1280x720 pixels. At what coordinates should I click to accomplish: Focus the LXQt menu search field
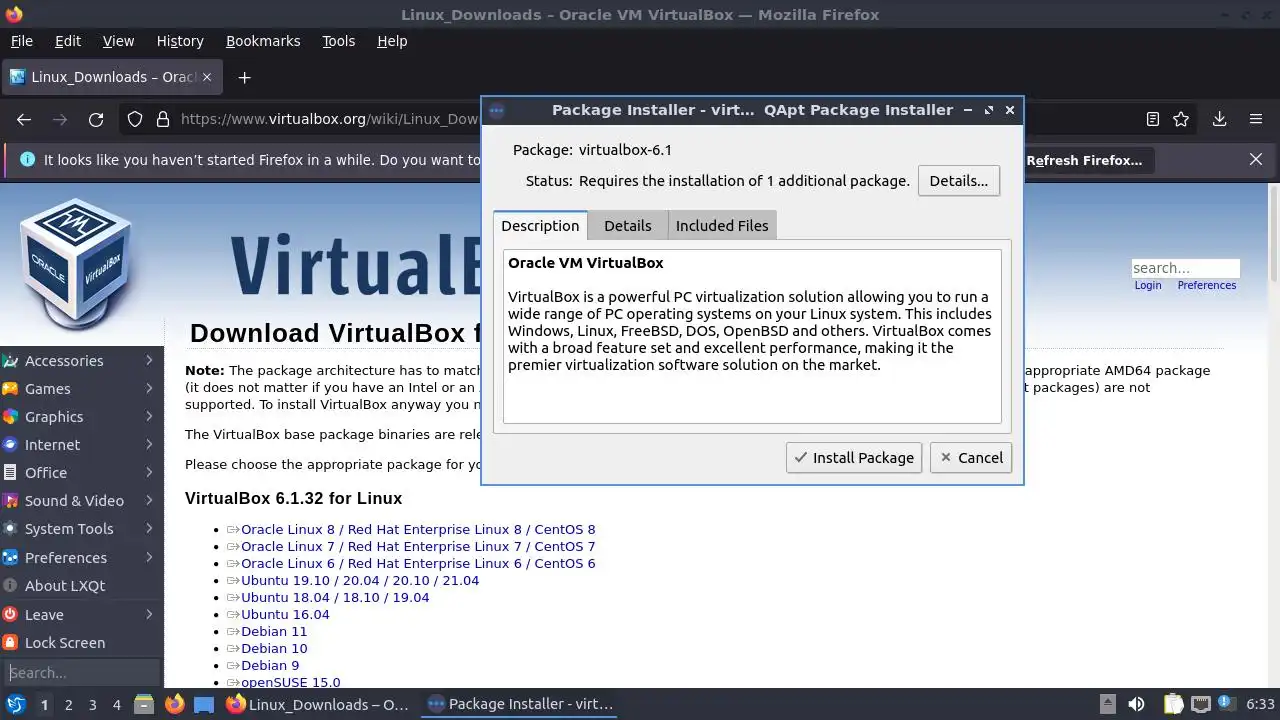(80, 673)
